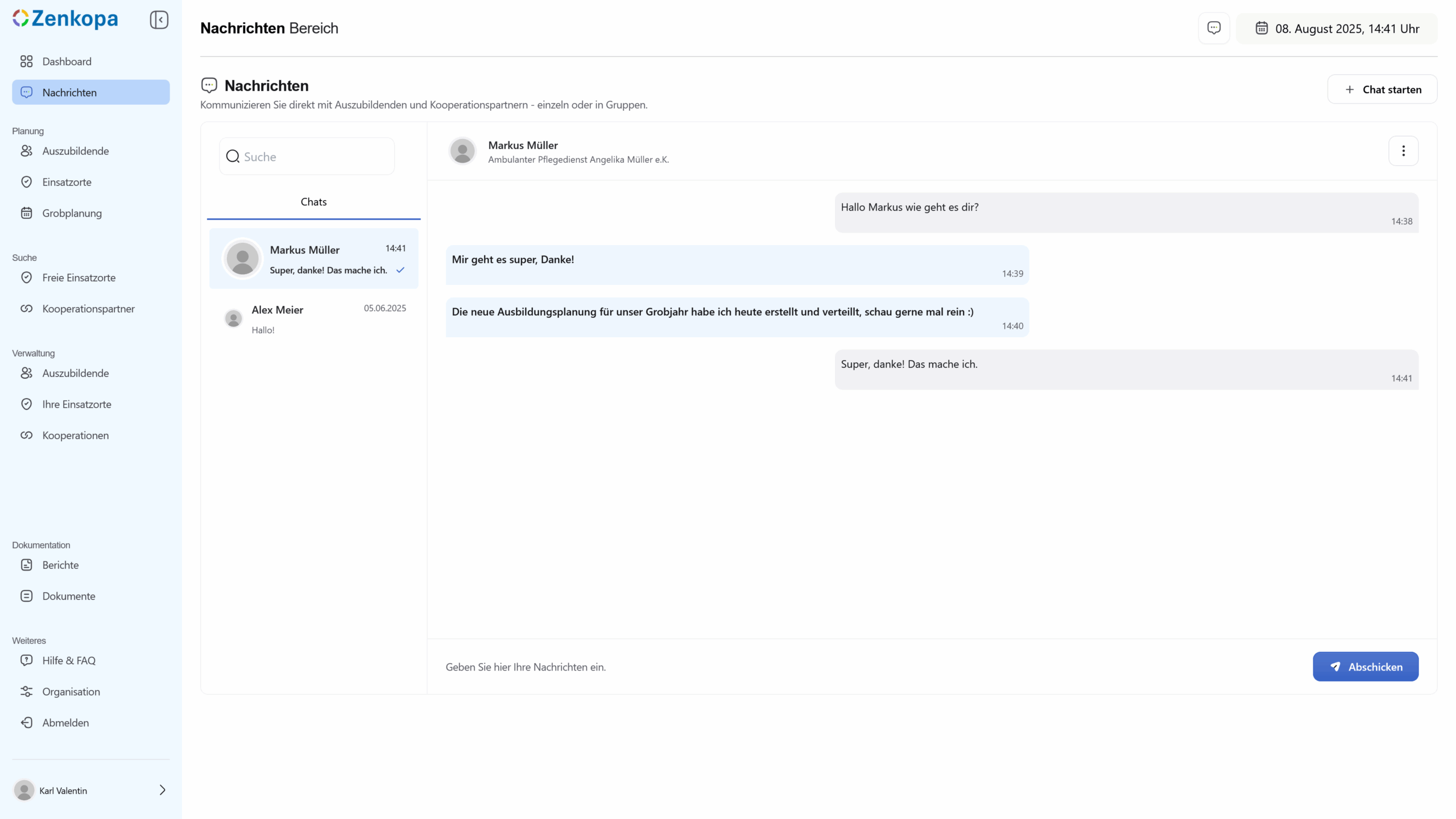This screenshot has width=1456, height=819.
Task: Open Organisation settings sliders icon
Action: click(x=27, y=692)
